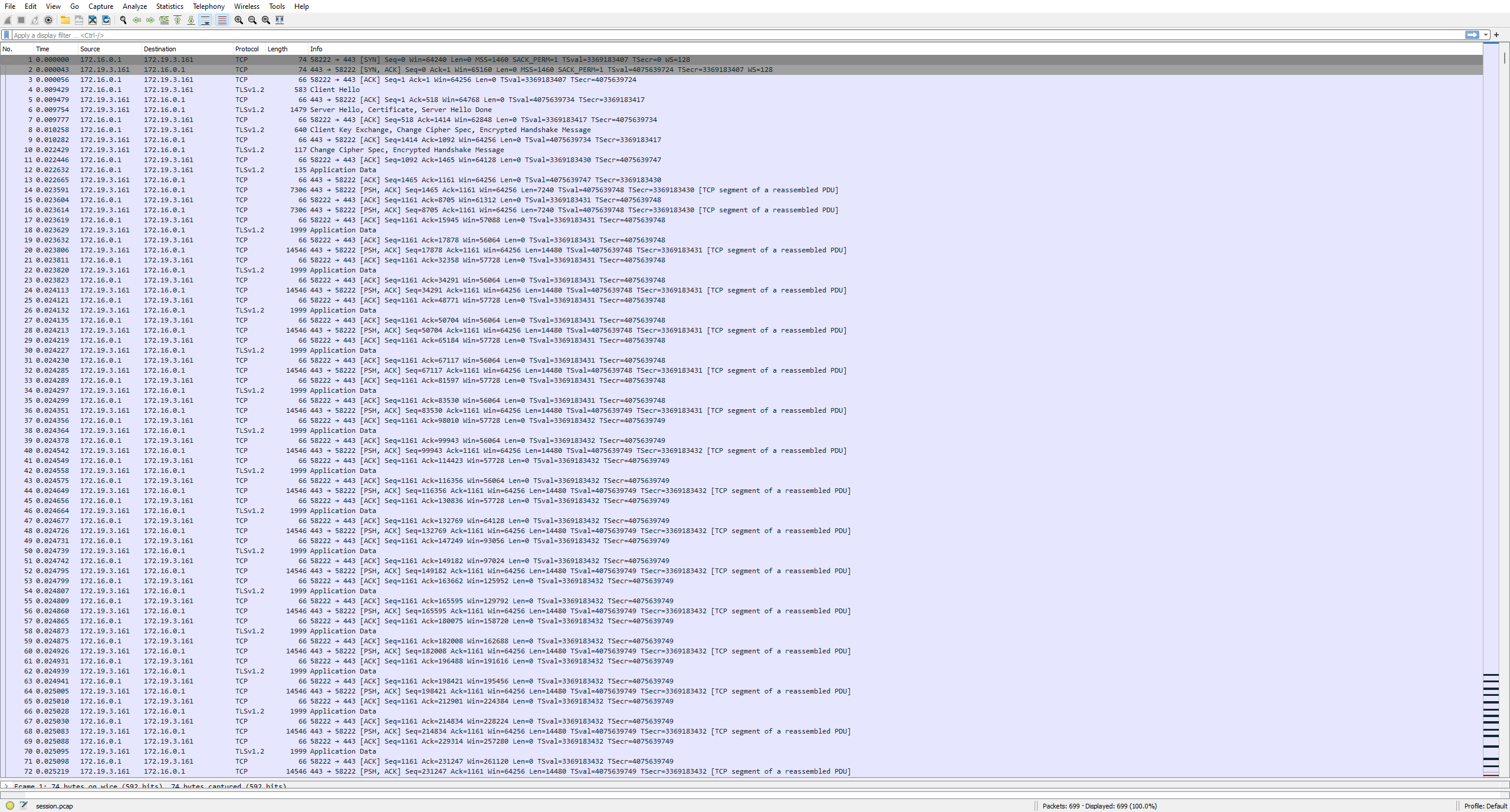Click Packets: 699 status bar text
1510x812 pixels.
pyautogui.click(x=1061, y=806)
